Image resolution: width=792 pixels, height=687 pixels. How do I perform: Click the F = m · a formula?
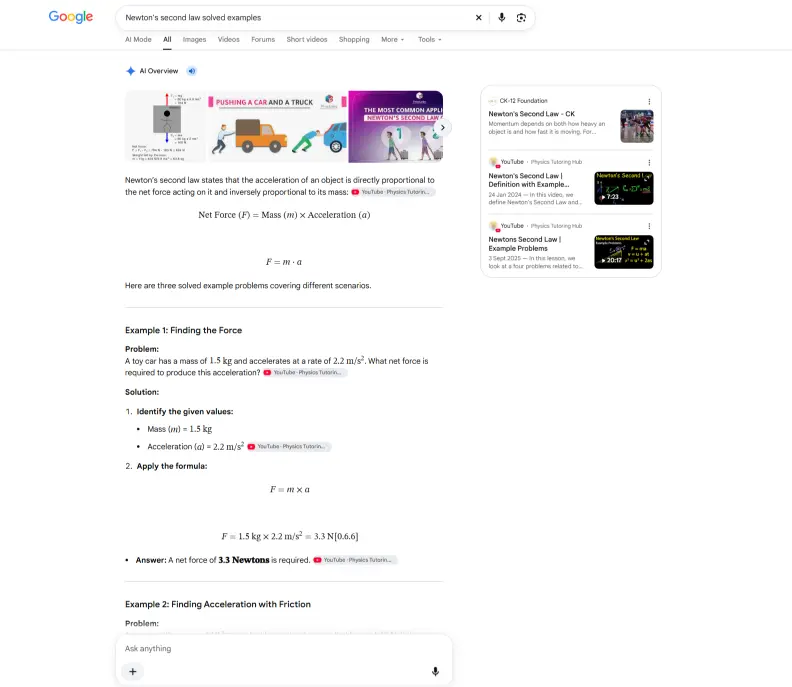284,262
